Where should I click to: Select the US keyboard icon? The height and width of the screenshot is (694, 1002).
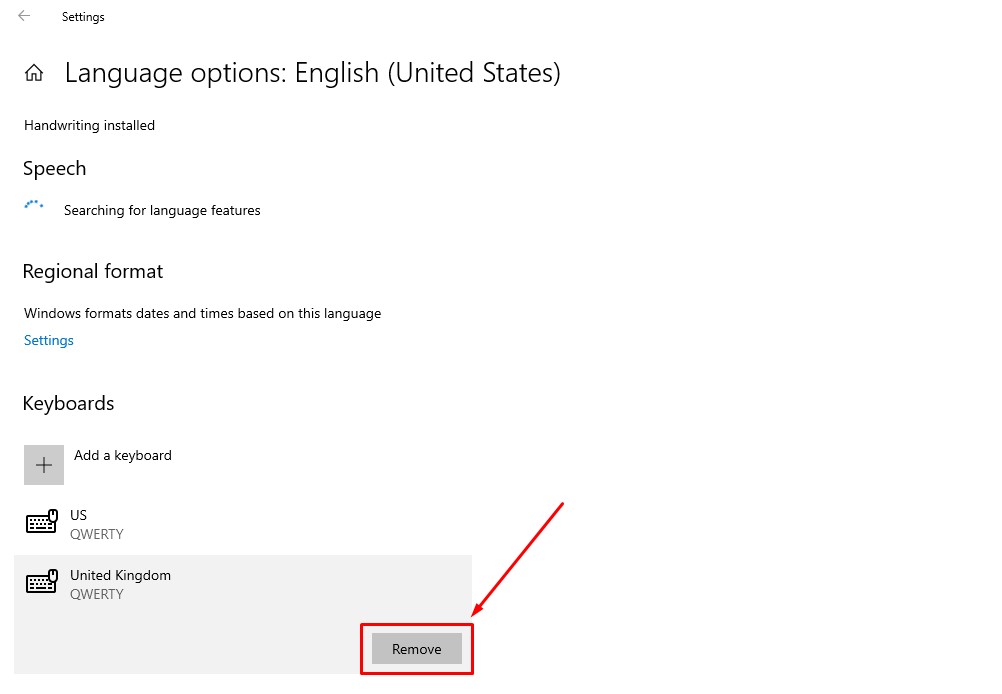tap(42, 521)
